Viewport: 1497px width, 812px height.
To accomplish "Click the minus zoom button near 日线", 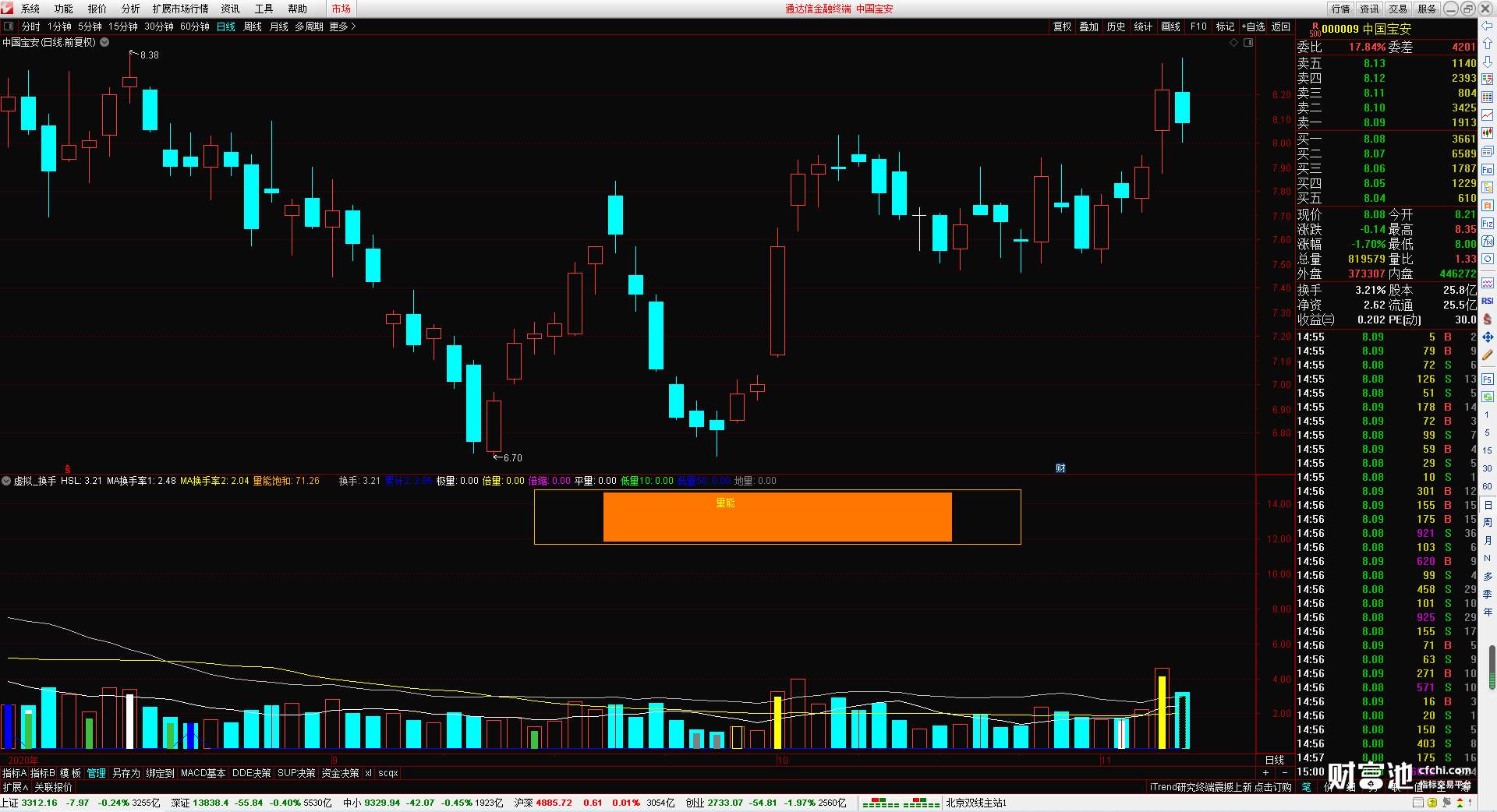I will tap(1284, 772).
